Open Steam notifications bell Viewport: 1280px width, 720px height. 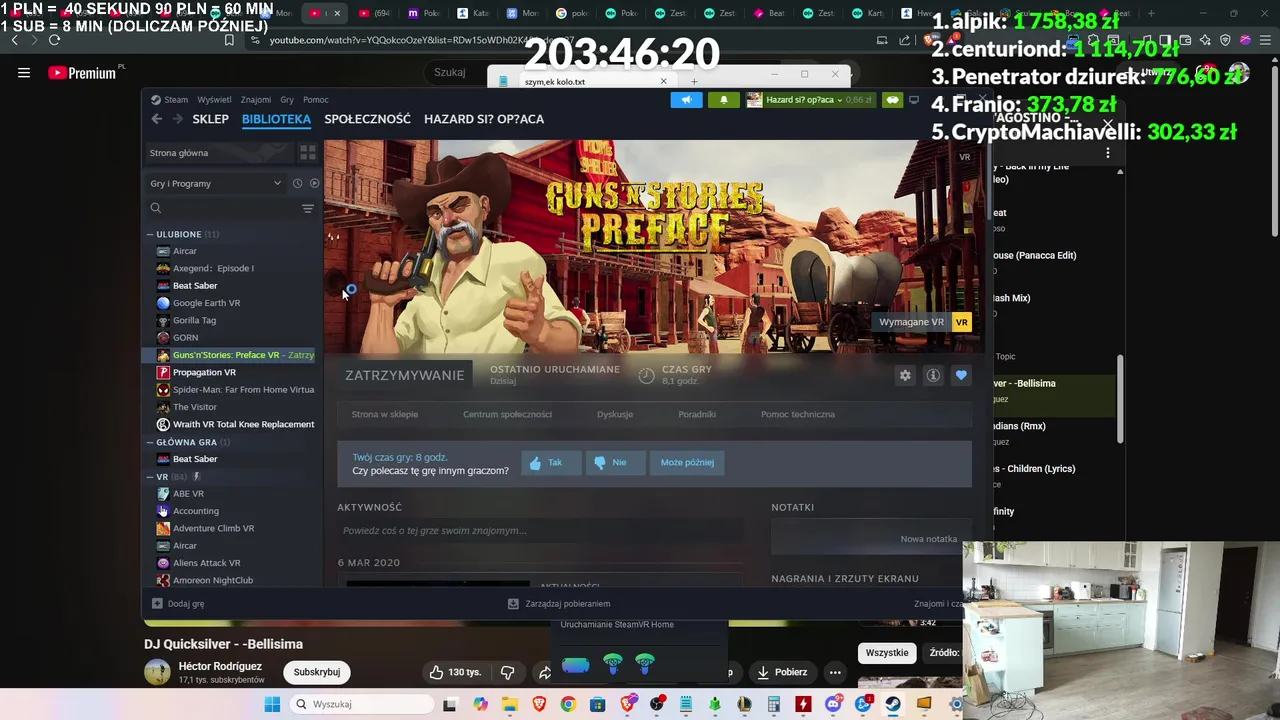click(x=724, y=100)
